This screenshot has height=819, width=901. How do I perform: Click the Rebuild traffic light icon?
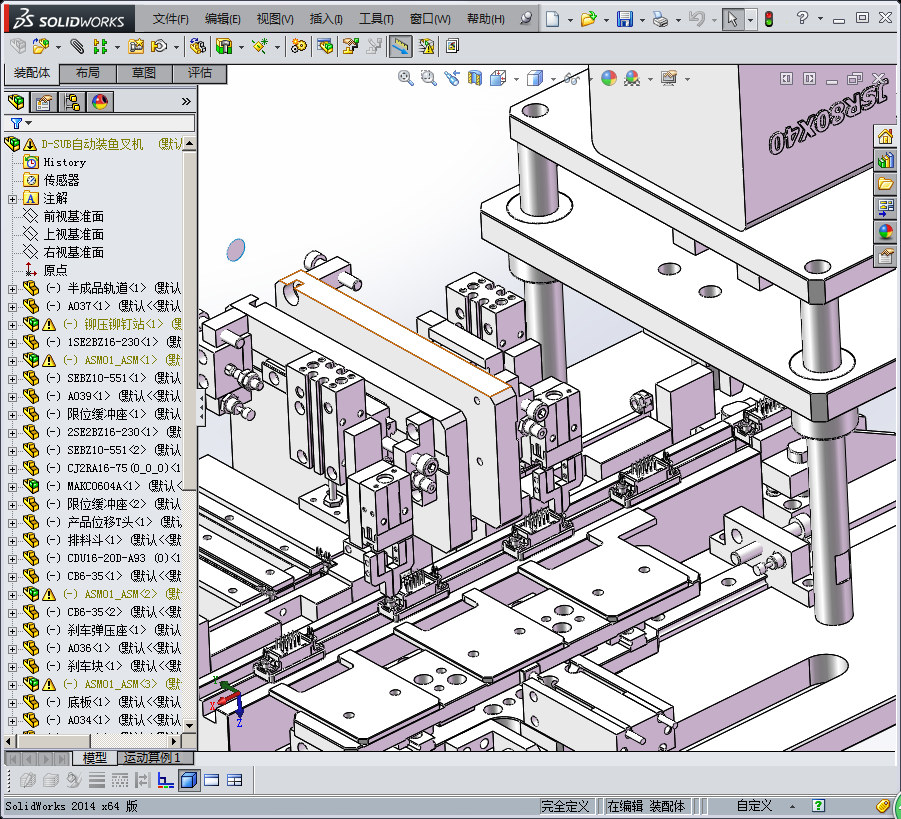[x=769, y=19]
